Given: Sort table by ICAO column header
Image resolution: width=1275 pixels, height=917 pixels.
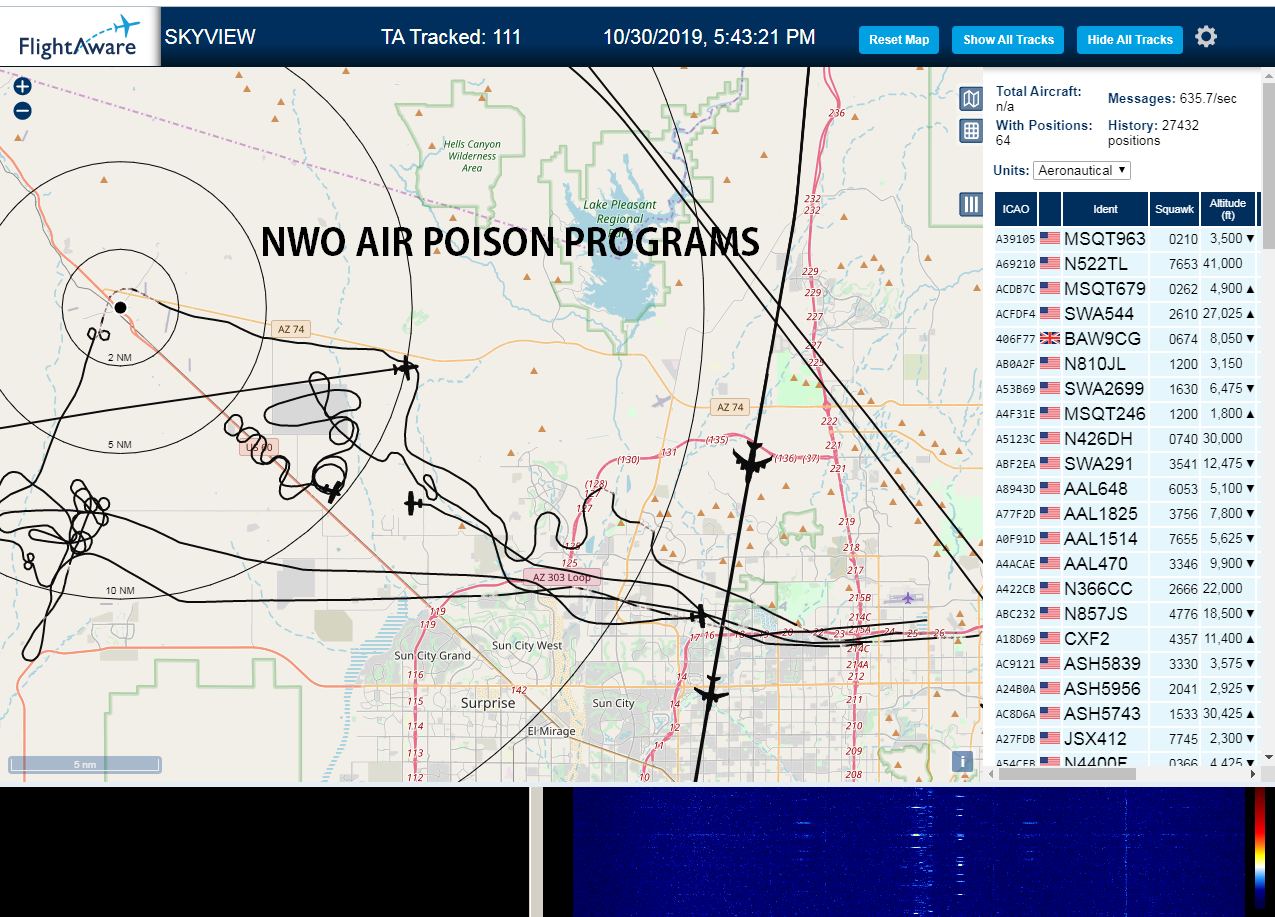Looking at the screenshot, I should (1016, 209).
